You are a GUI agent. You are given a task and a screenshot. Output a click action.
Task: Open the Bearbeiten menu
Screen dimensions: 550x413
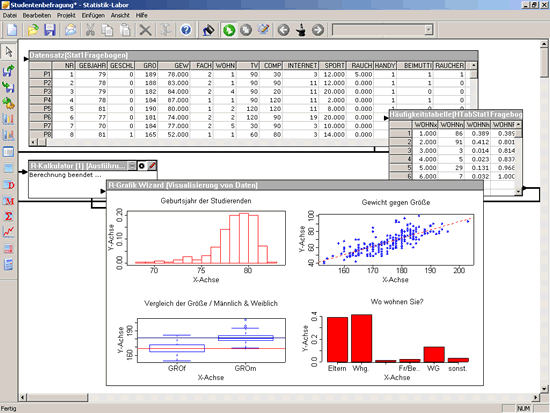tap(37, 15)
